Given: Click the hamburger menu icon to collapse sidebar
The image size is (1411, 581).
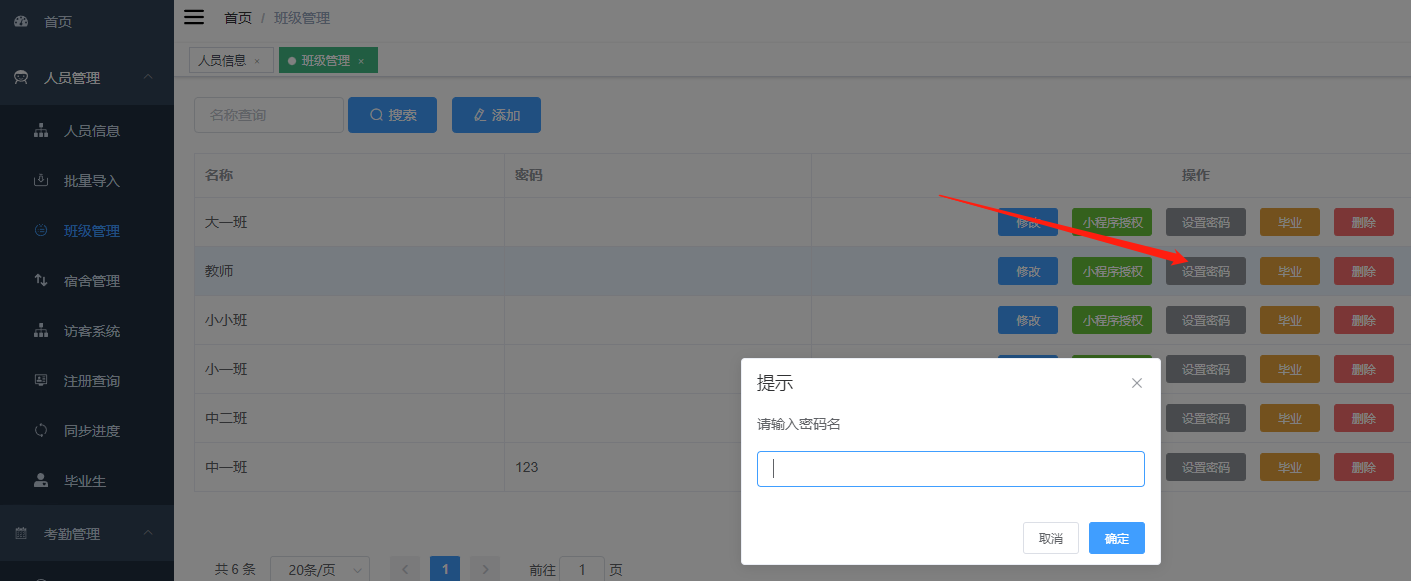Looking at the screenshot, I should [x=193, y=16].
